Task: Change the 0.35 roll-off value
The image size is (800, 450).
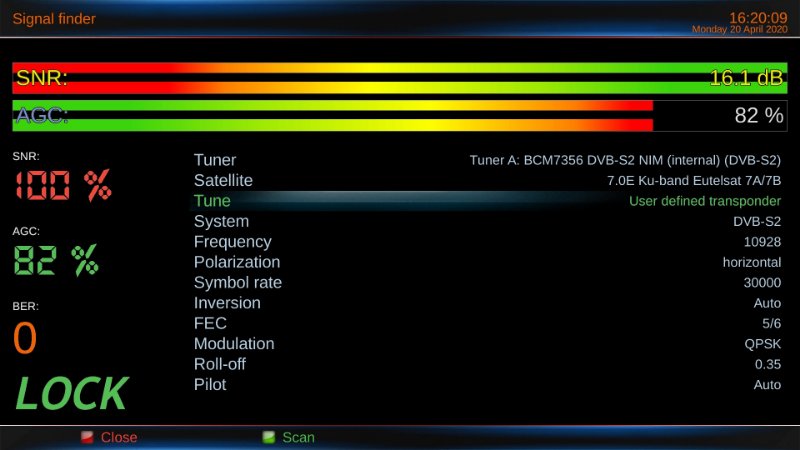Action: point(768,364)
